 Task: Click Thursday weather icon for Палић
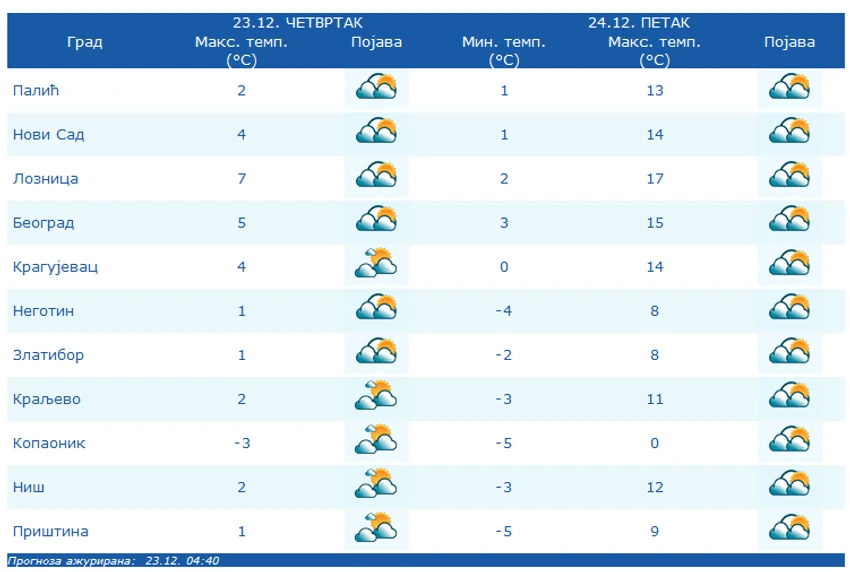point(376,88)
